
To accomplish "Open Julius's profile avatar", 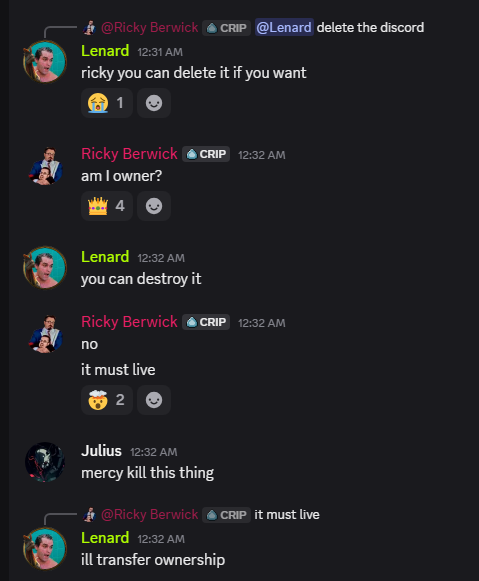I will point(45,462).
